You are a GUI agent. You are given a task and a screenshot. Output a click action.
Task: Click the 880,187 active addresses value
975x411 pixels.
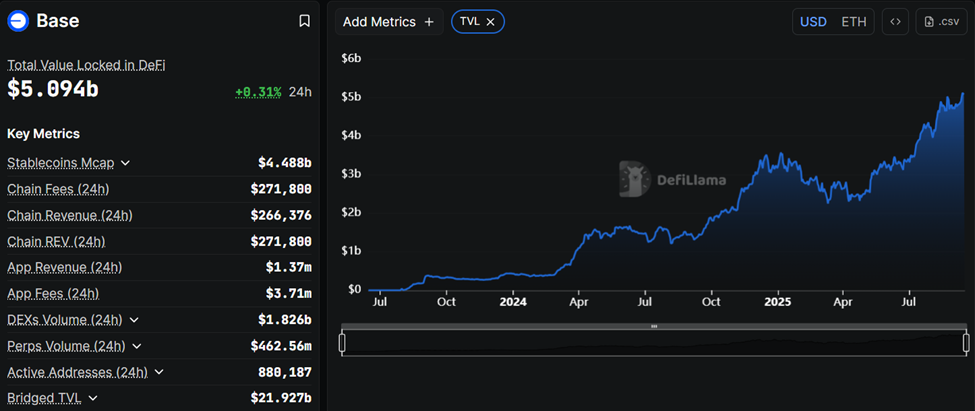285,372
